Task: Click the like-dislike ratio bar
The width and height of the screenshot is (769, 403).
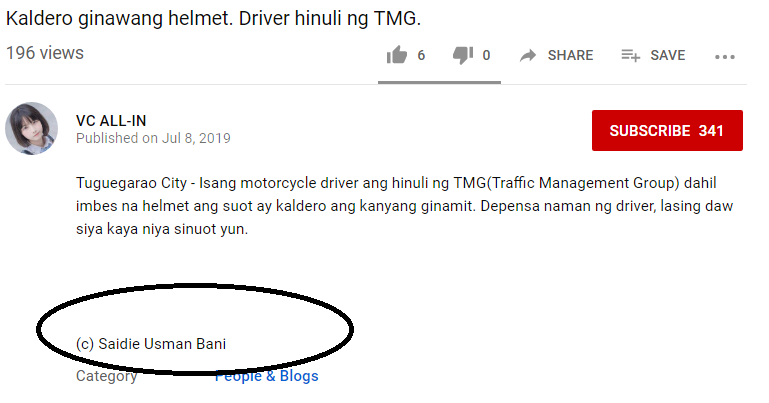Action: click(439, 82)
